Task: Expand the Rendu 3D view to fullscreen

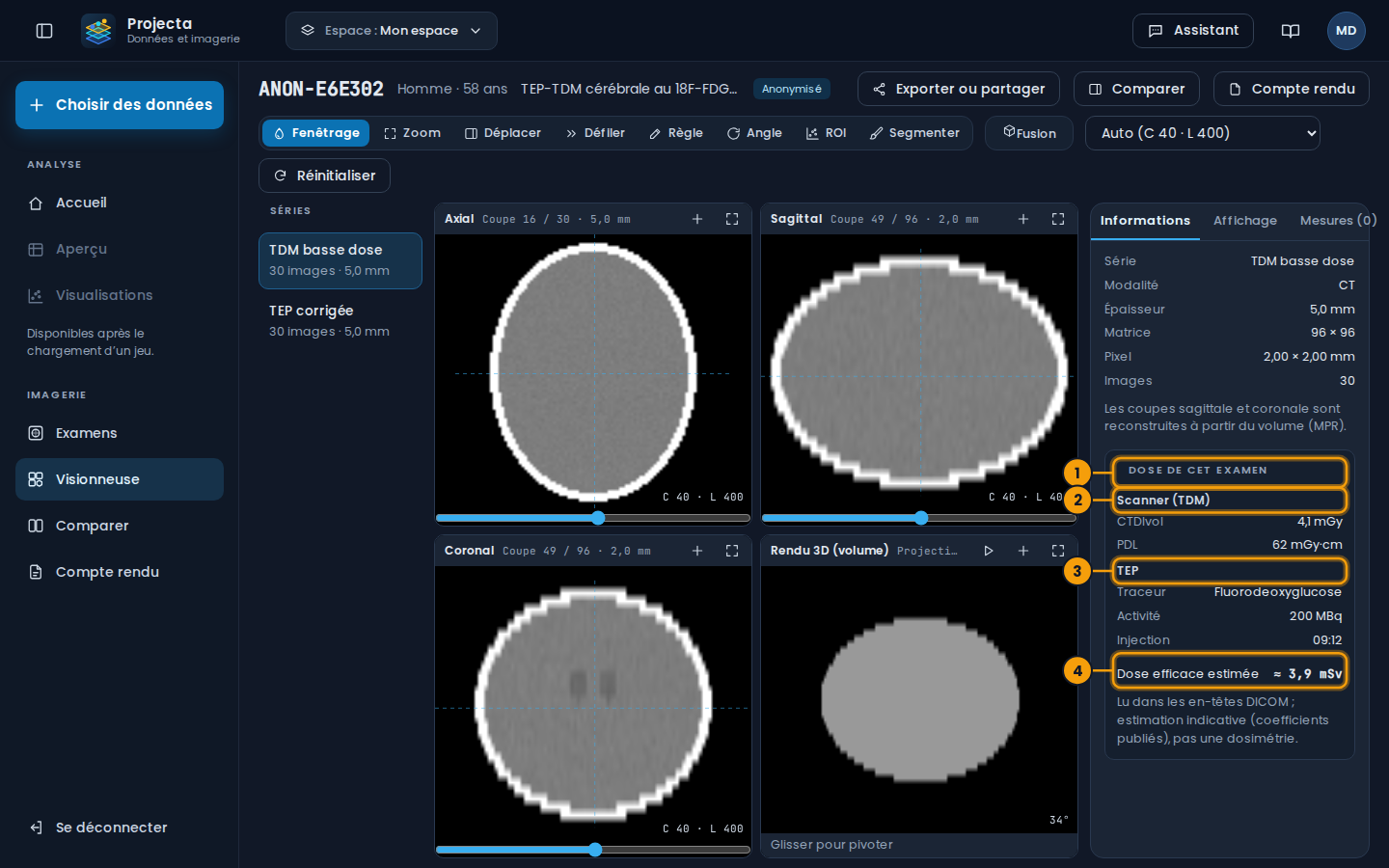Action: 1058,551
